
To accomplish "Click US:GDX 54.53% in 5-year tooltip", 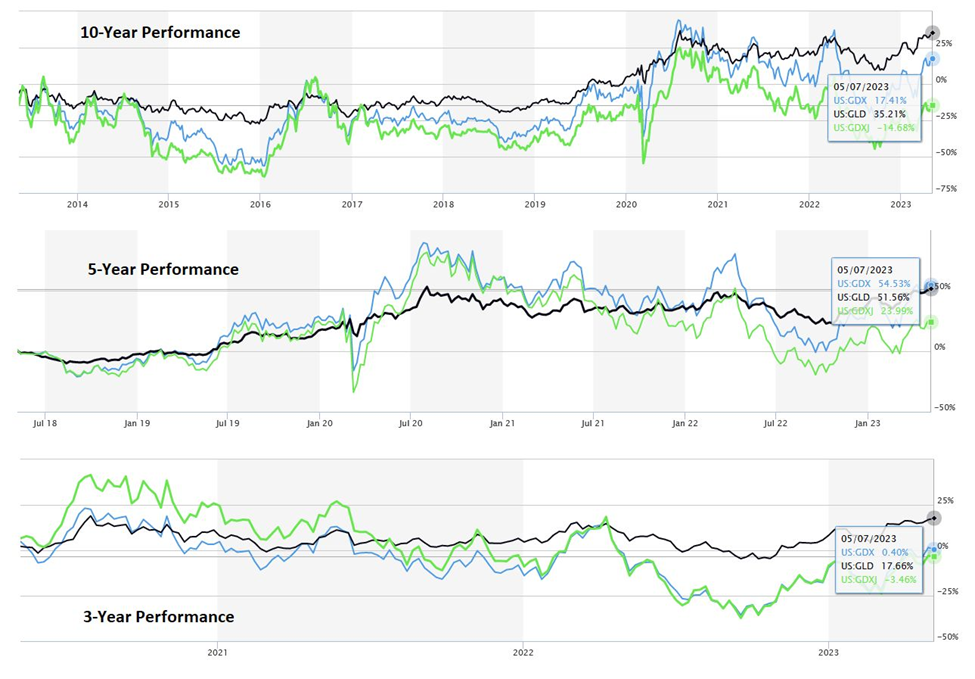I will 874,285.
